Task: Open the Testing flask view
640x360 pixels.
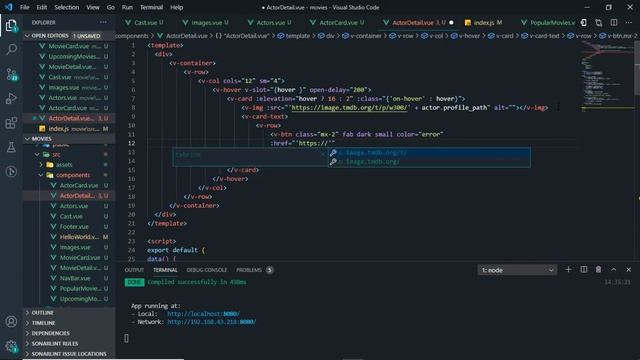Action: tap(11, 147)
